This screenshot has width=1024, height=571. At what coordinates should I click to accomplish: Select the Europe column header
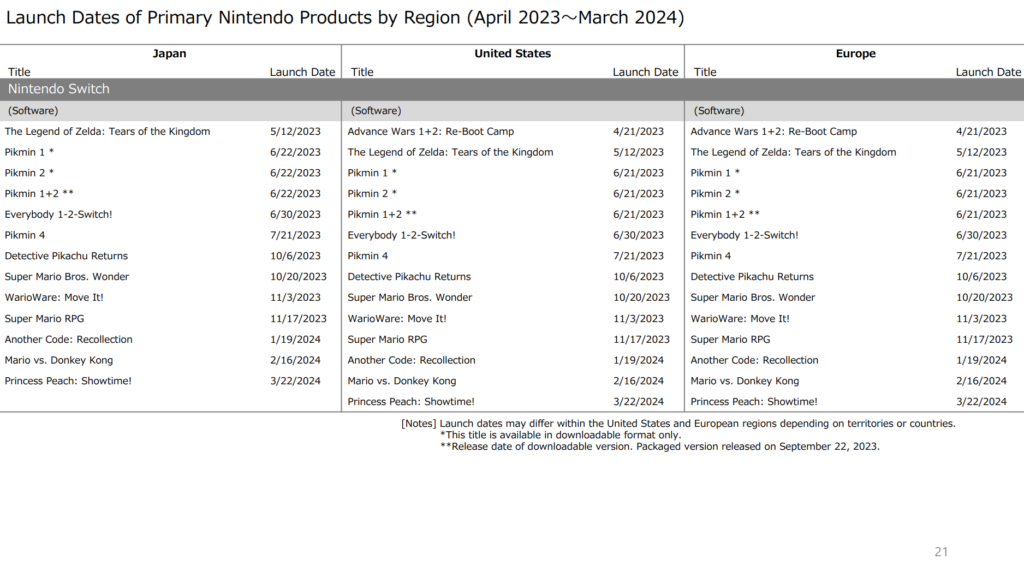point(855,54)
